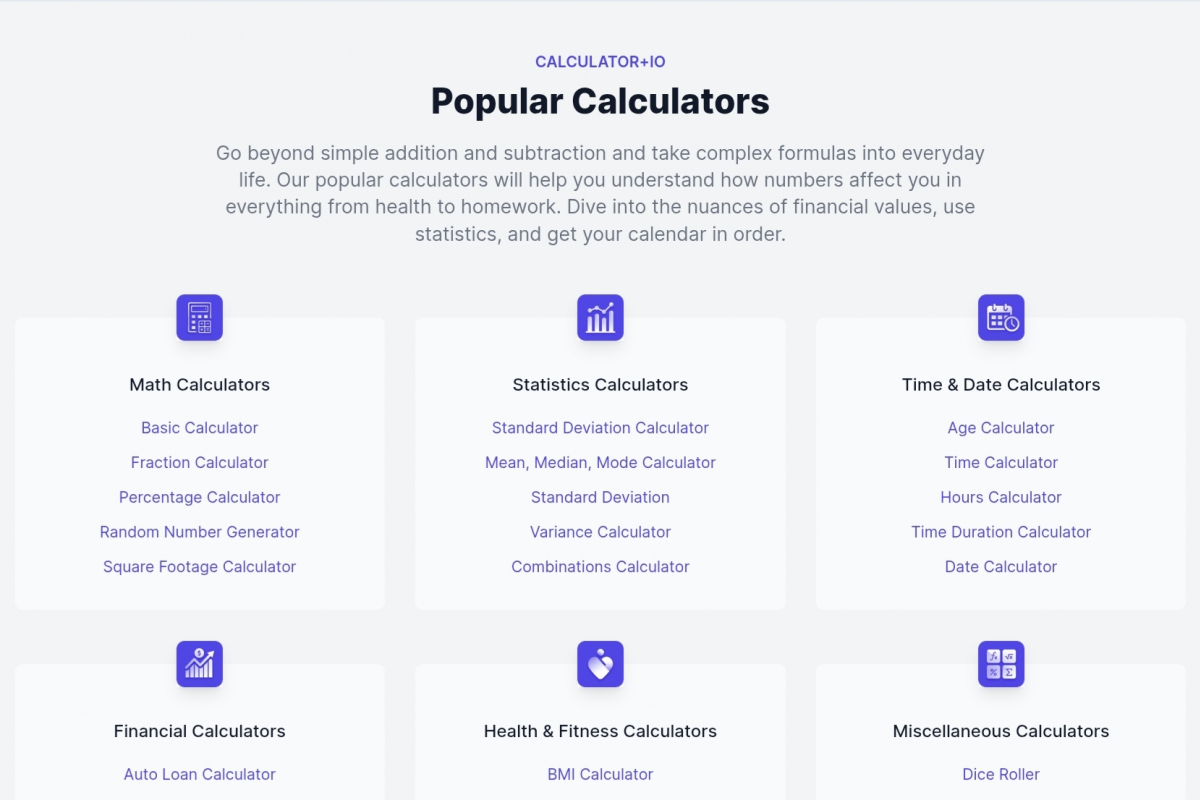
Task: Select Time Duration Calculator link
Action: tap(1001, 532)
